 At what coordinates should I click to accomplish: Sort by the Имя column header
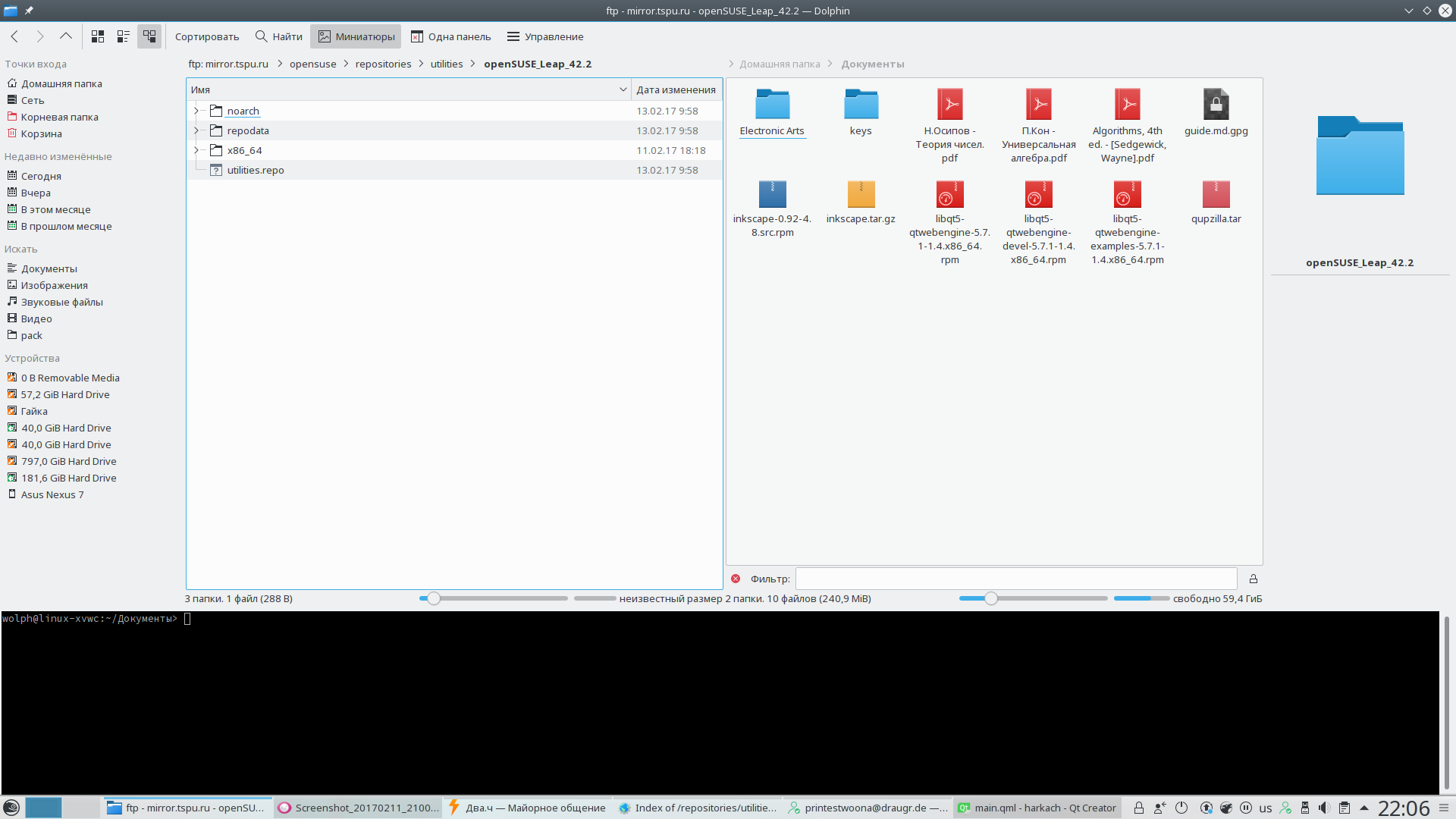409,89
